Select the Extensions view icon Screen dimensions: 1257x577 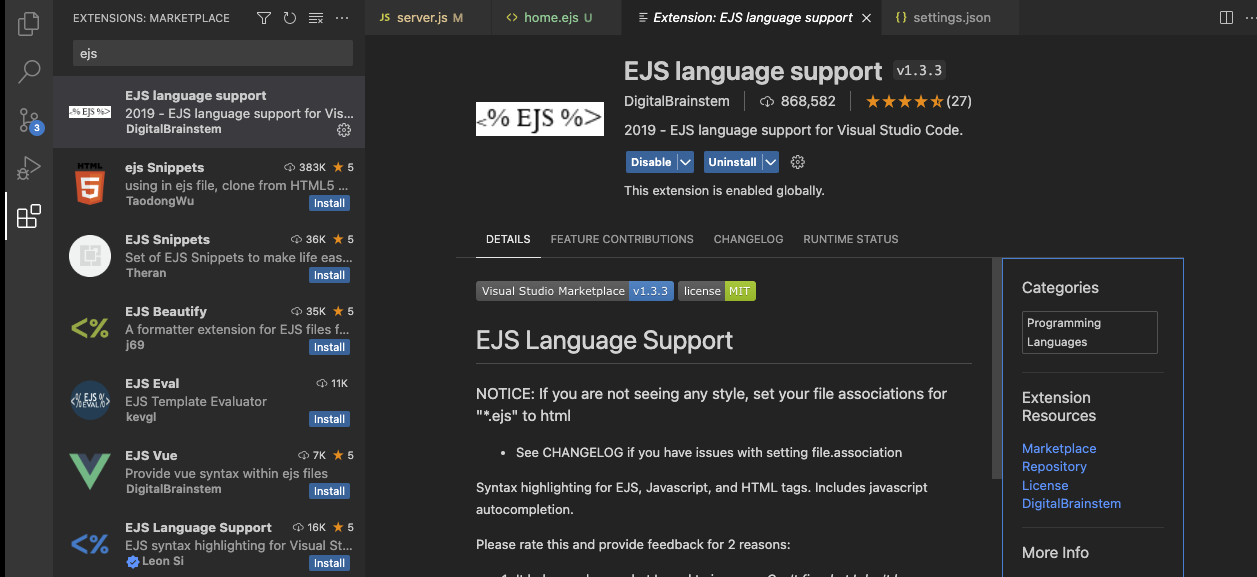[x=29, y=216]
